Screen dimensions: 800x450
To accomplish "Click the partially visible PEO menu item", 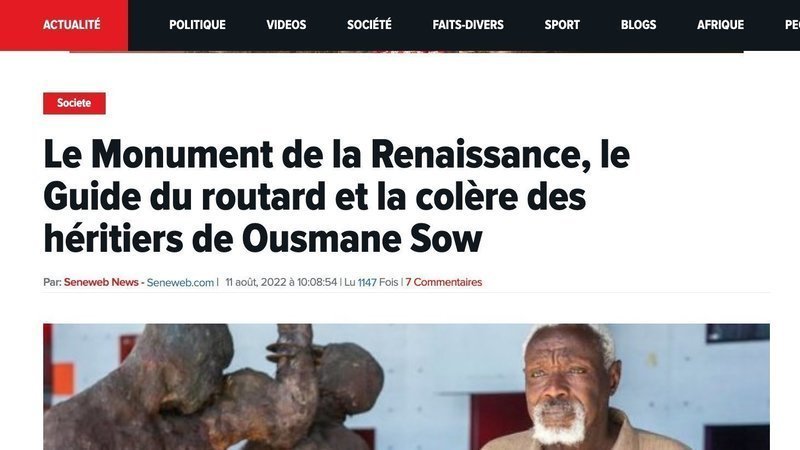I will pyautogui.click(x=792, y=25).
